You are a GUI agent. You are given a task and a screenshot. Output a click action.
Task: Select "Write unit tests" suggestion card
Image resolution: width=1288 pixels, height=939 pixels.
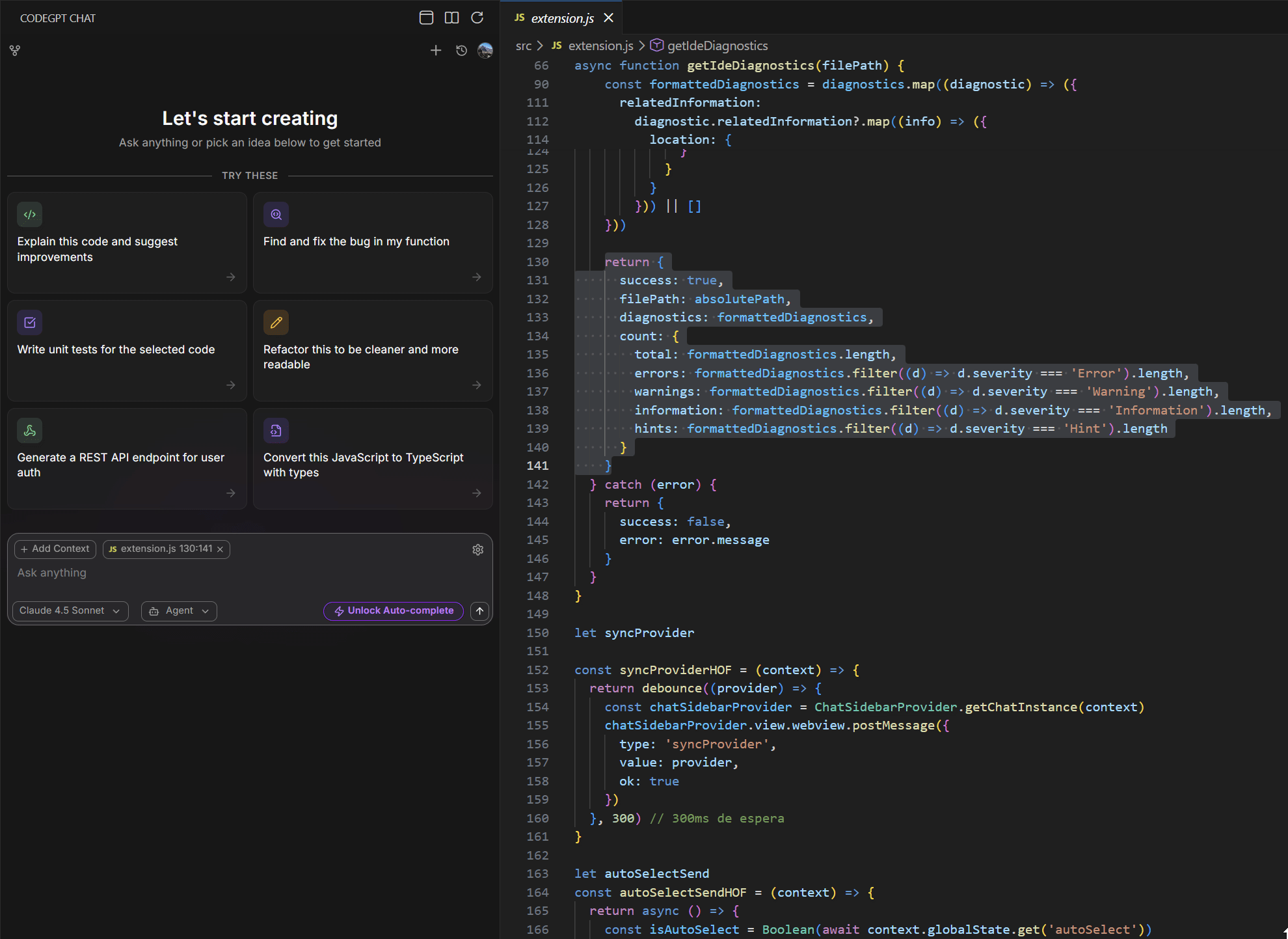127,350
